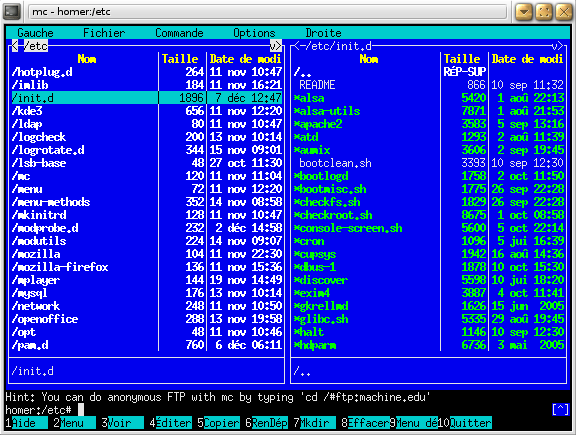
Task: Select the /mkinitrd directory
Action: [x=147, y=215]
